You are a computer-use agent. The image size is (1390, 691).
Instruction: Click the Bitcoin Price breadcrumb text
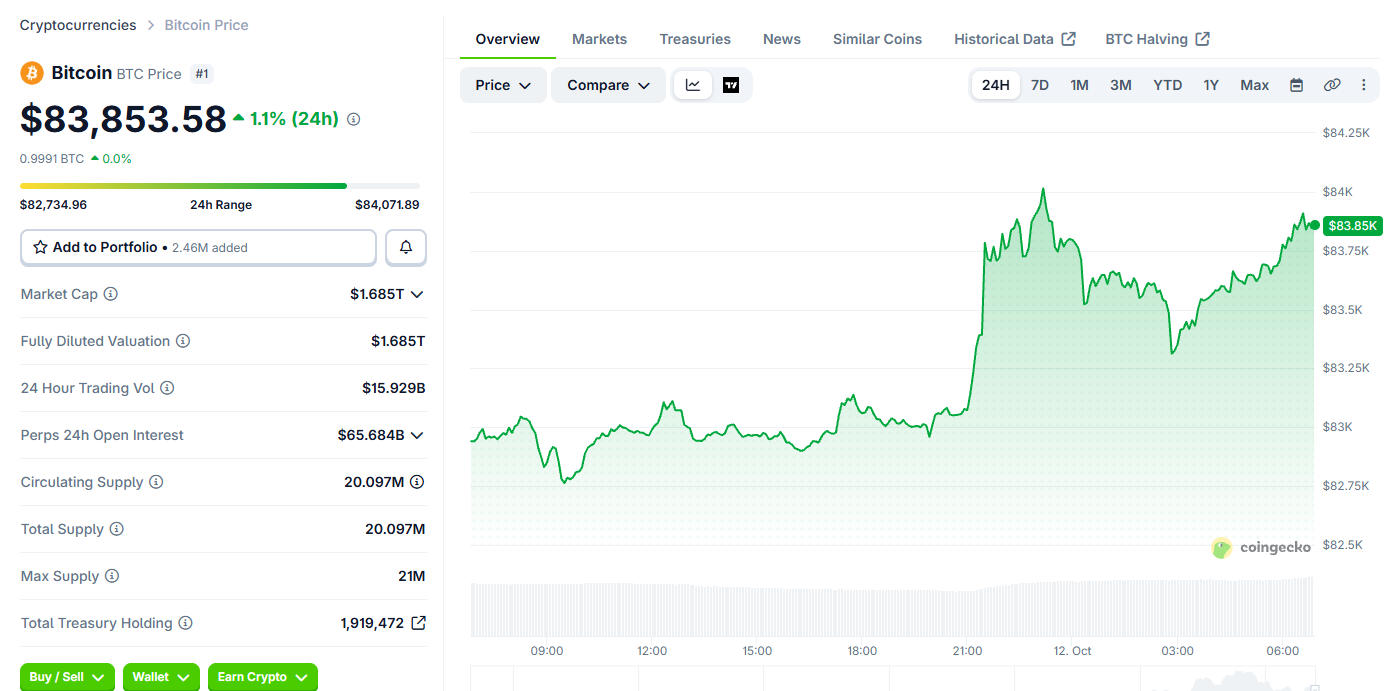(x=206, y=25)
